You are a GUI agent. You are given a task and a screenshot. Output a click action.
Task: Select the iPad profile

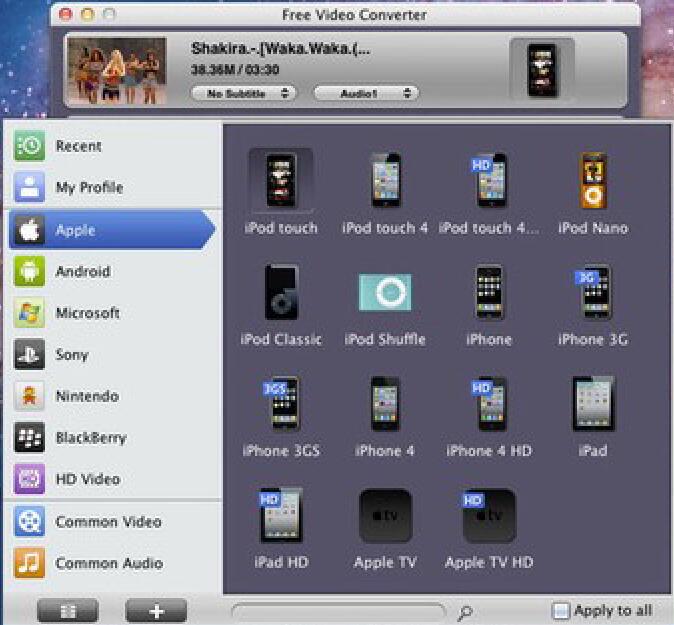tap(593, 415)
